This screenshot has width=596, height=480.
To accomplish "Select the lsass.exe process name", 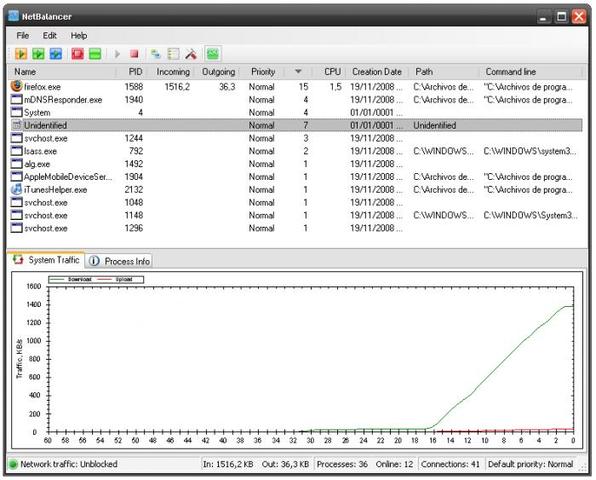I will point(40,151).
